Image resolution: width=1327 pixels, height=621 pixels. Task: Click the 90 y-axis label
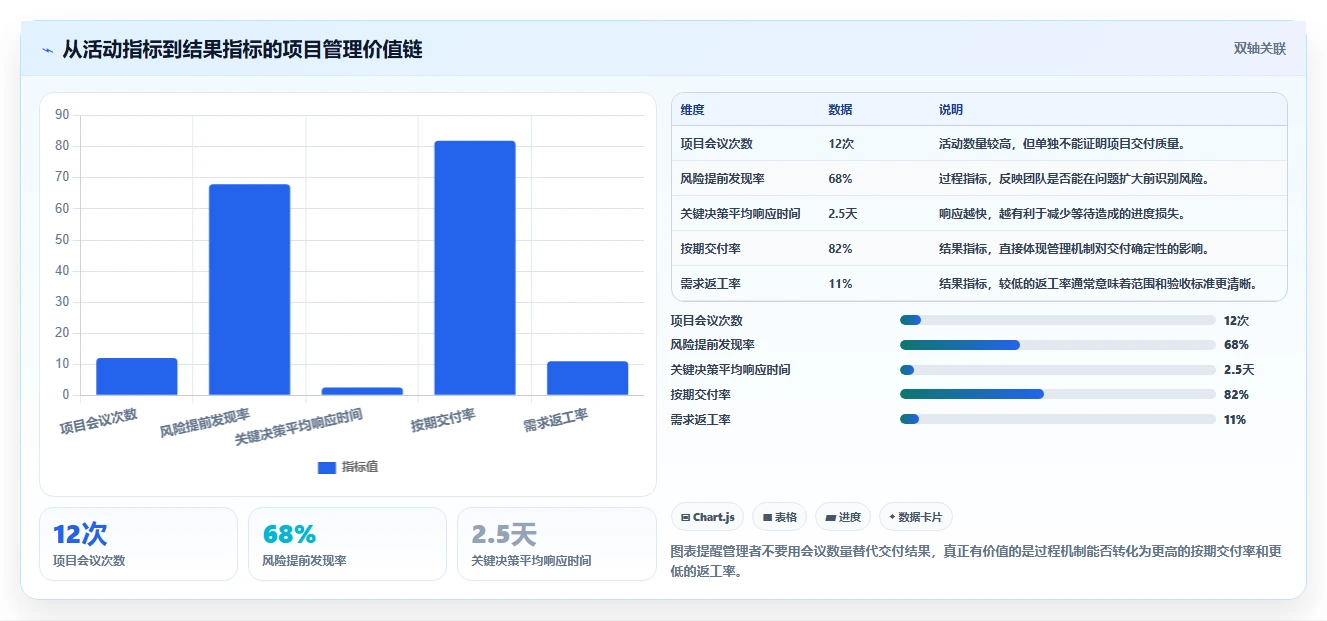(x=62, y=115)
